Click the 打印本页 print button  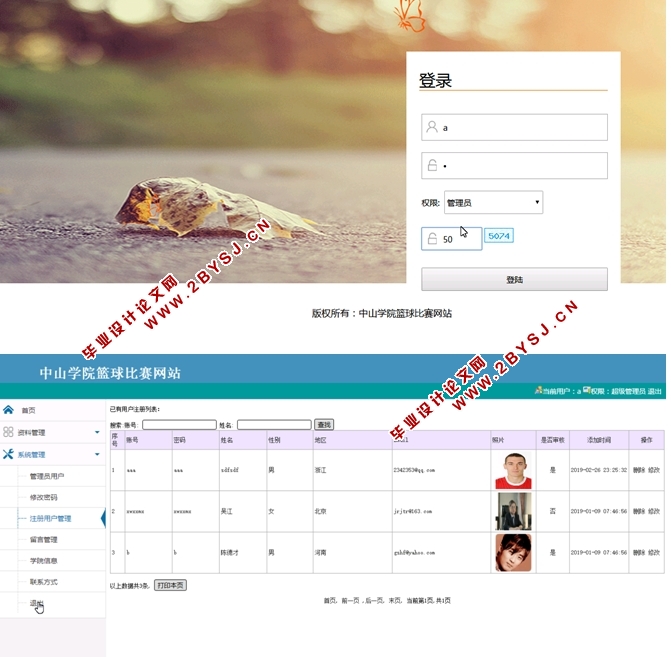pos(170,585)
